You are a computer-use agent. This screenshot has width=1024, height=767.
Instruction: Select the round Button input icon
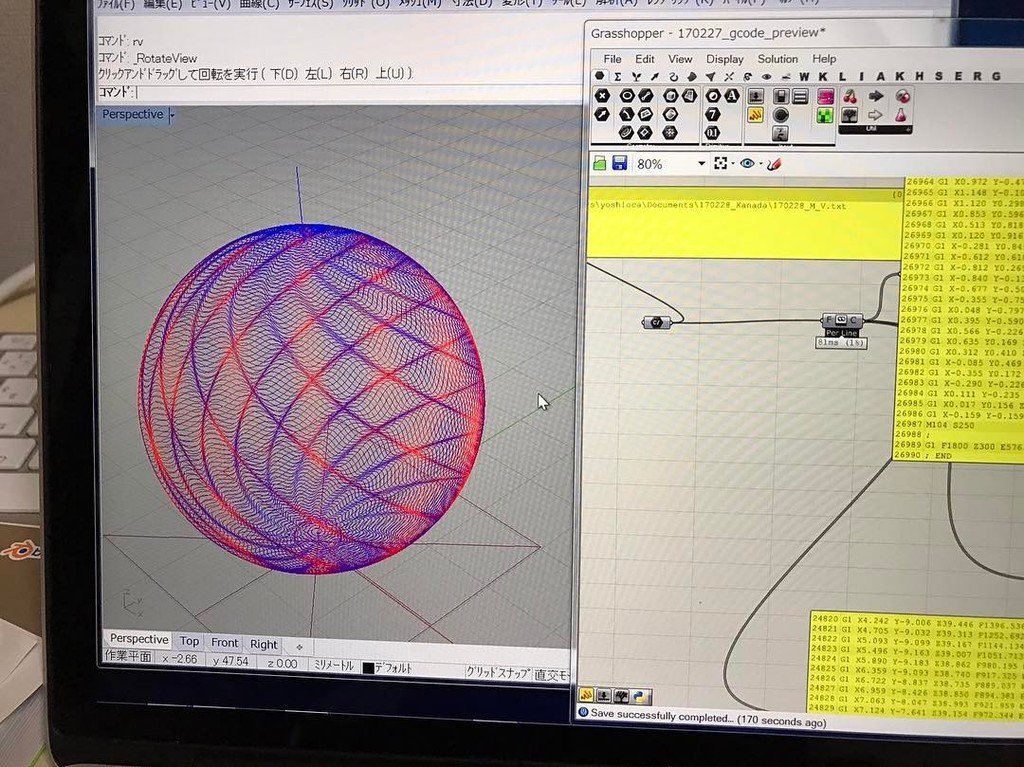[781, 116]
